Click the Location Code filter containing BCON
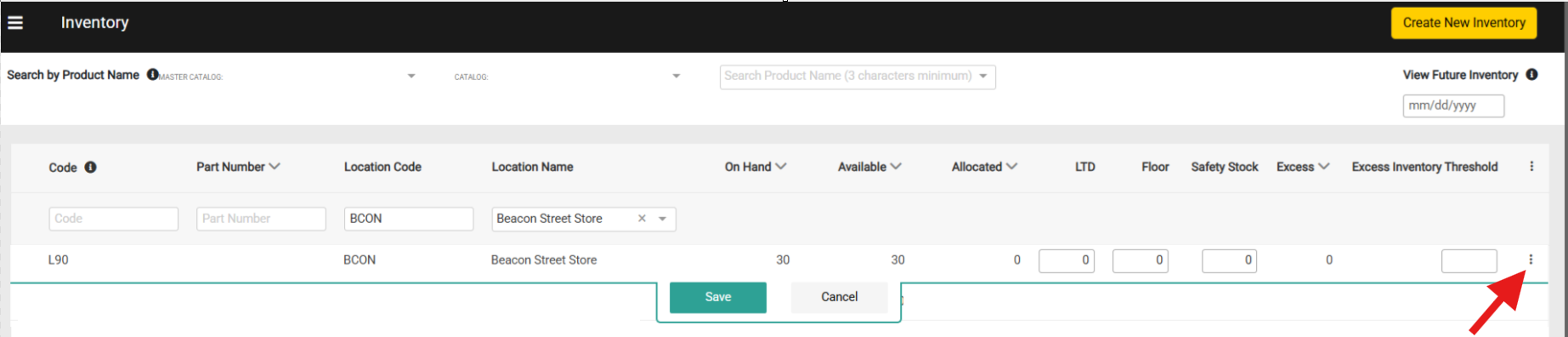The image size is (1568, 337). click(x=409, y=219)
